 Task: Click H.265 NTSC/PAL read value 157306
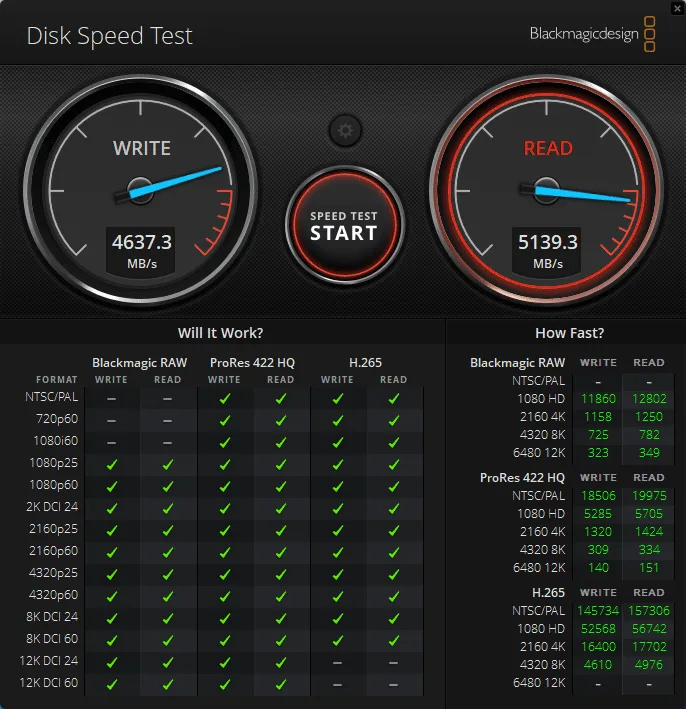pos(649,611)
